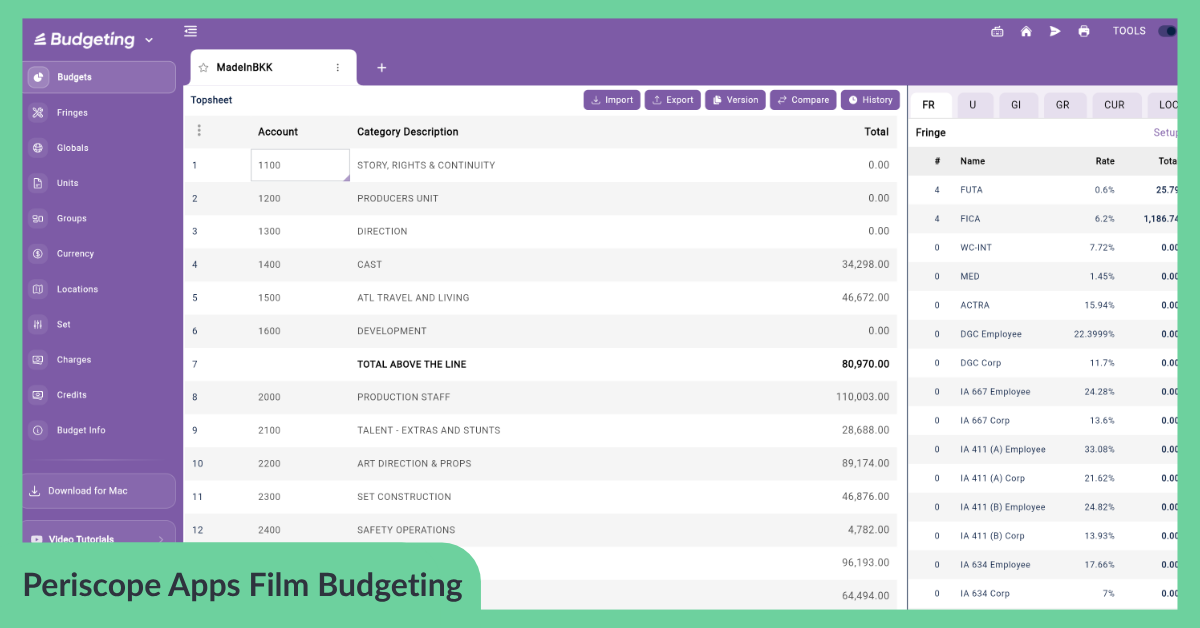Open the column options dots menu
Image resolution: width=1200 pixels, height=628 pixels.
(199, 131)
